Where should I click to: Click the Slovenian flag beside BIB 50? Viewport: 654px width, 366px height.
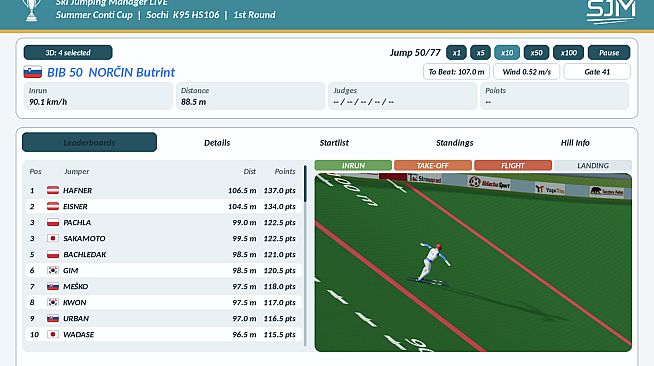click(33, 72)
